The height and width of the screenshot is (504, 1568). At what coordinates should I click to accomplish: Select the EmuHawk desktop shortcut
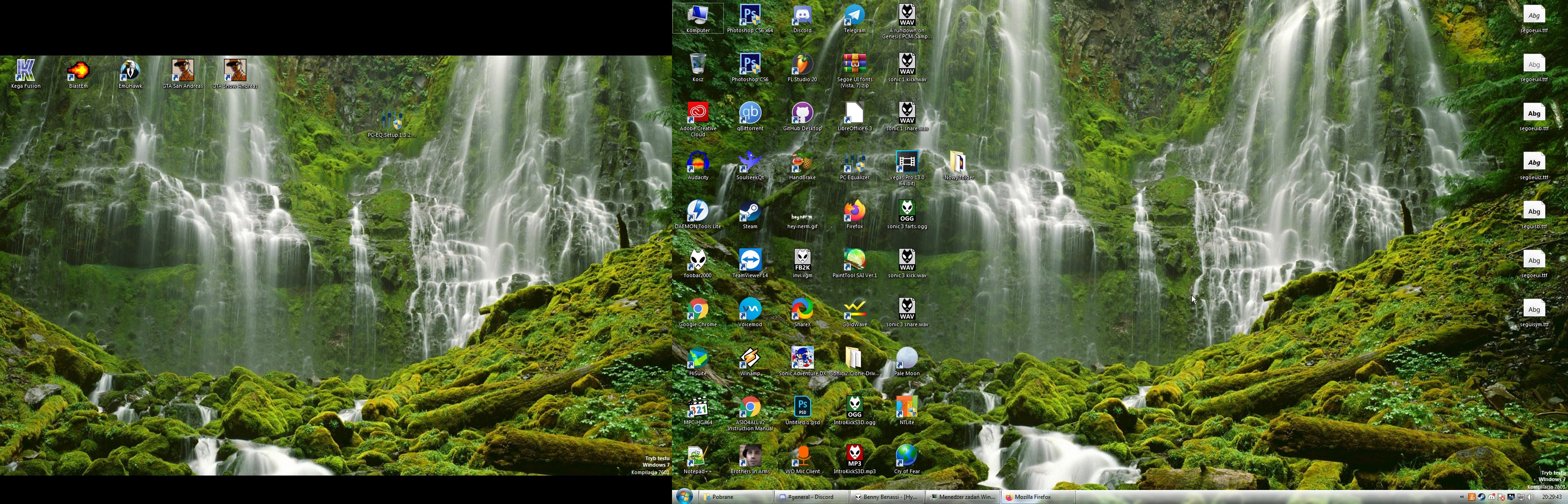(x=130, y=74)
